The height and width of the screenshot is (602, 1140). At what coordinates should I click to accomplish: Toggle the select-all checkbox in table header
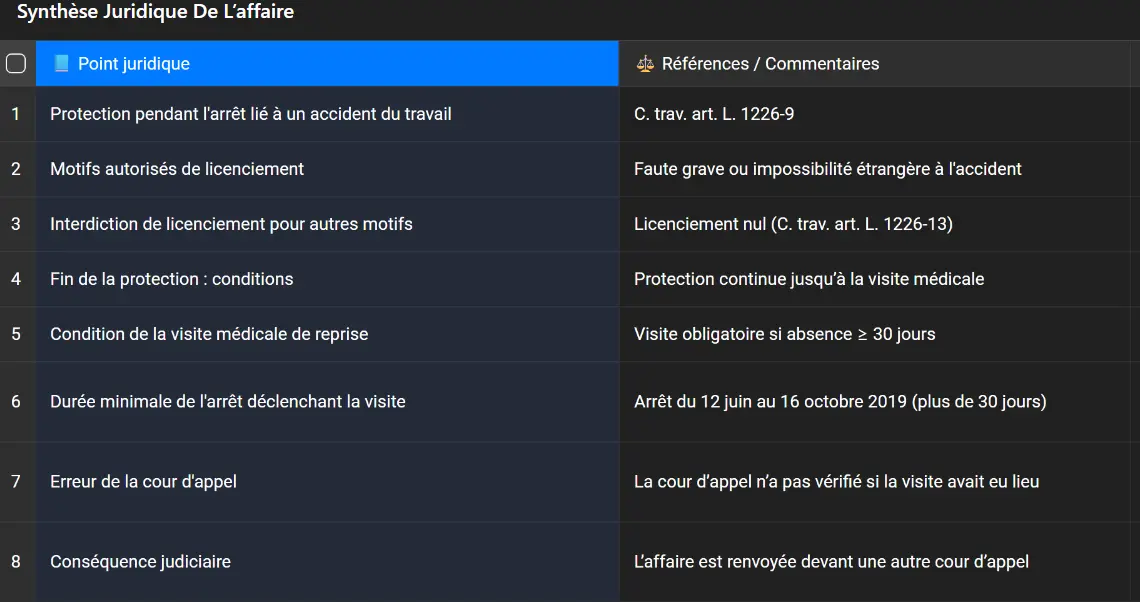click(16, 64)
